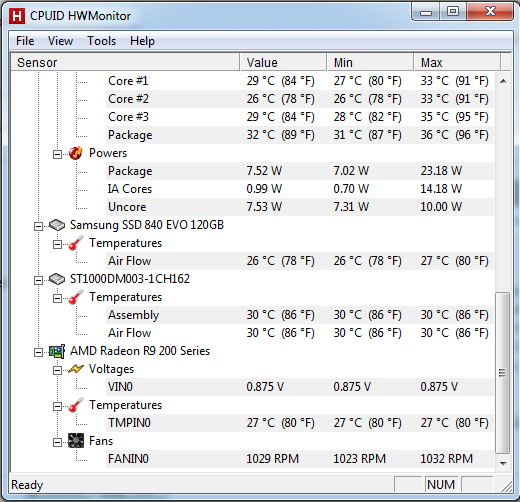
Task: Select Air Flow under ST1000DM003
Action: pos(300,333)
